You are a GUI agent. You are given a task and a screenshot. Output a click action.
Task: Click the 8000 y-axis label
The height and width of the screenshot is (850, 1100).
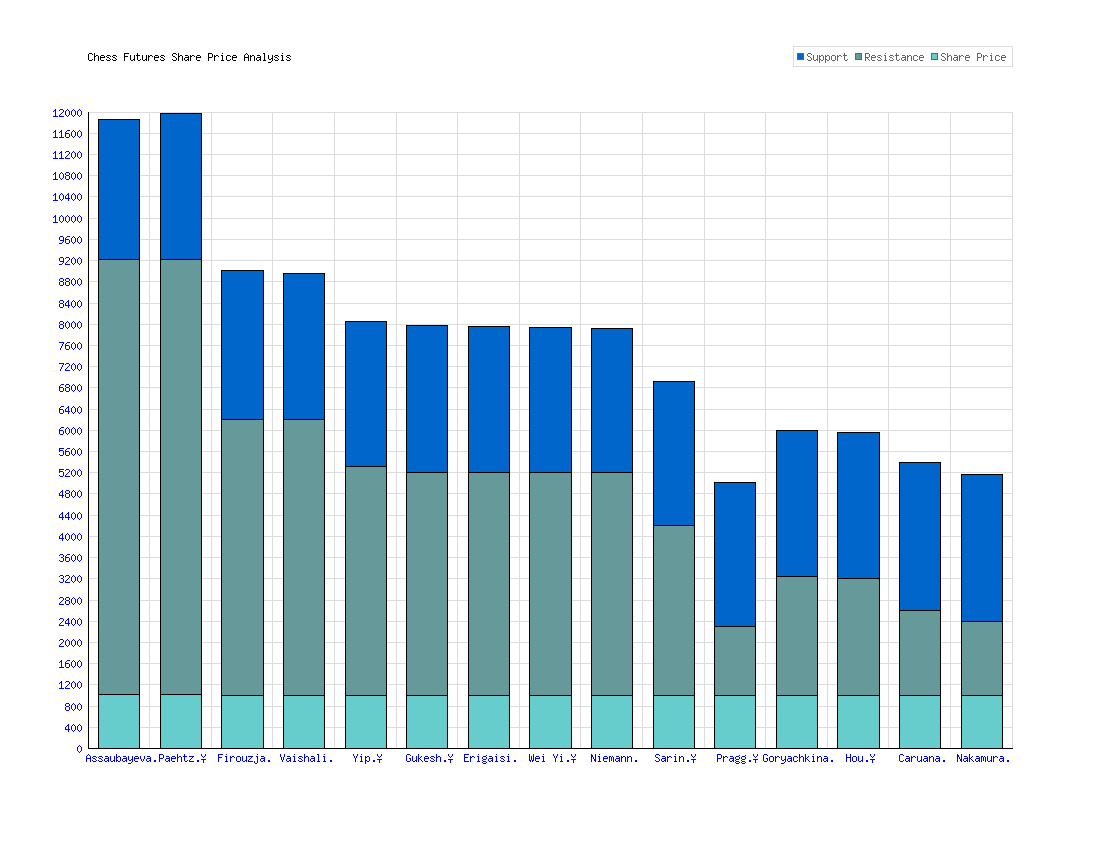(x=70, y=325)
